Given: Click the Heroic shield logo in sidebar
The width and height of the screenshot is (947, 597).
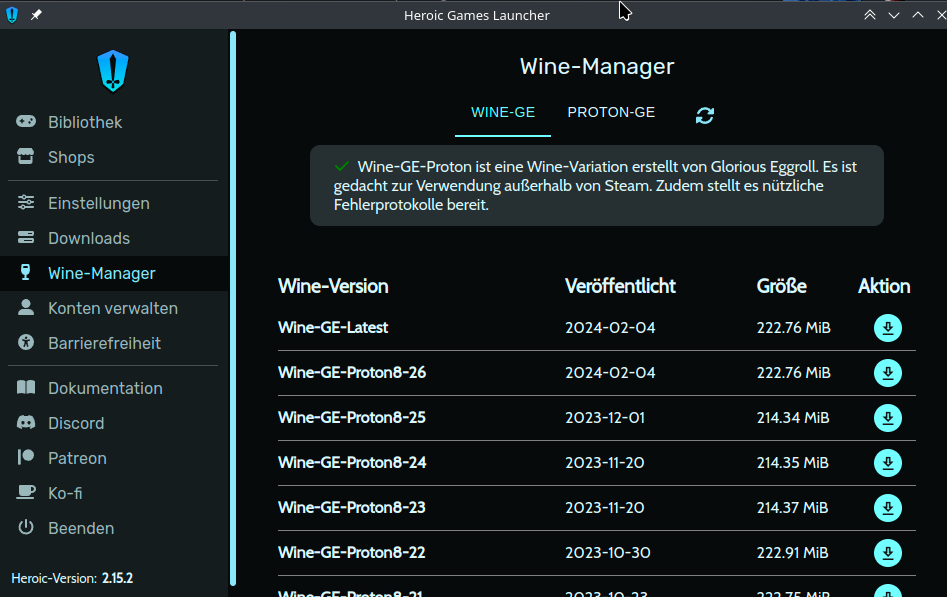Looking at the screenshot, I should [113, 71].
